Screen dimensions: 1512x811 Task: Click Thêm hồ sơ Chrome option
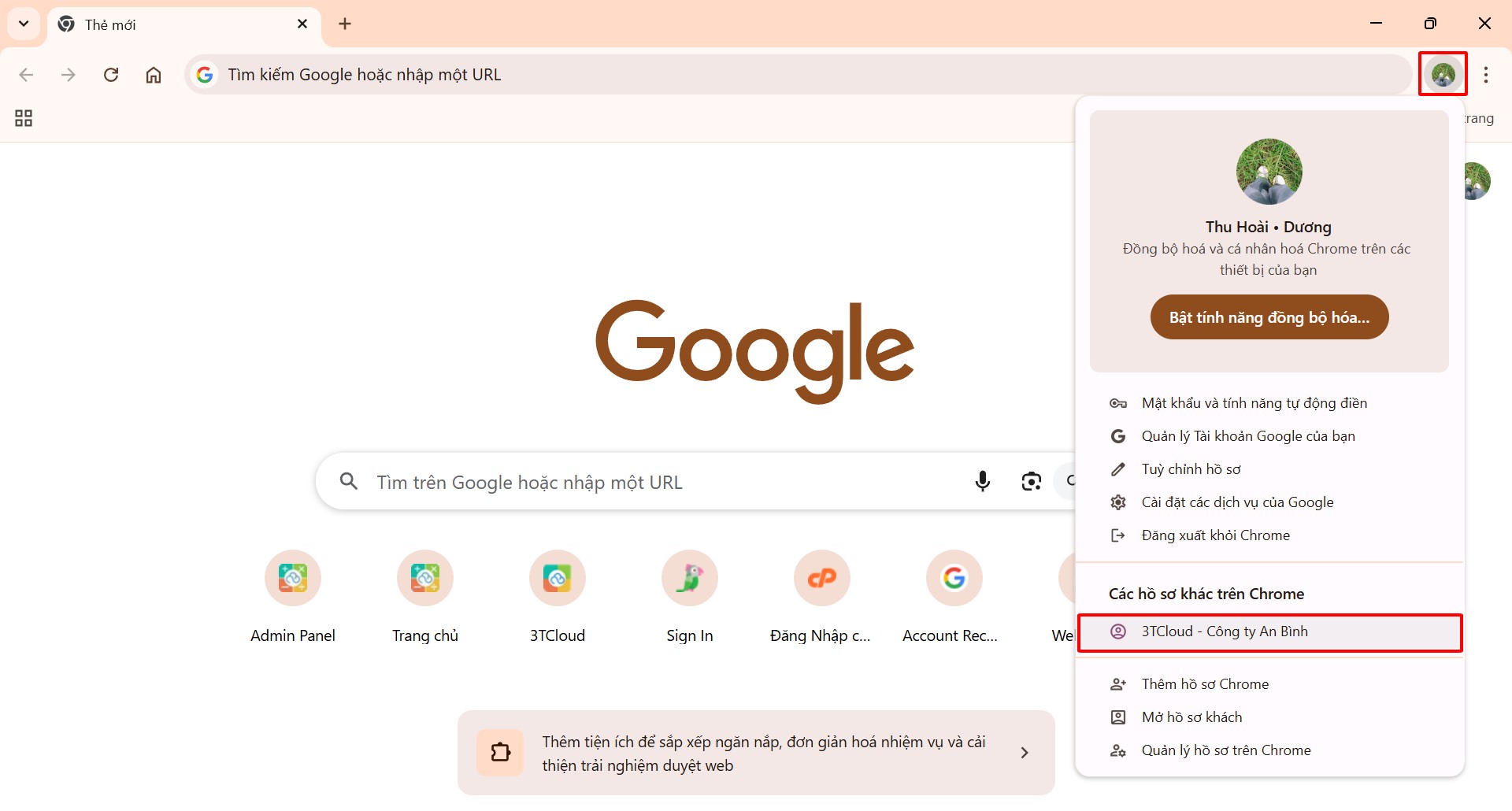click(1205, 684)
